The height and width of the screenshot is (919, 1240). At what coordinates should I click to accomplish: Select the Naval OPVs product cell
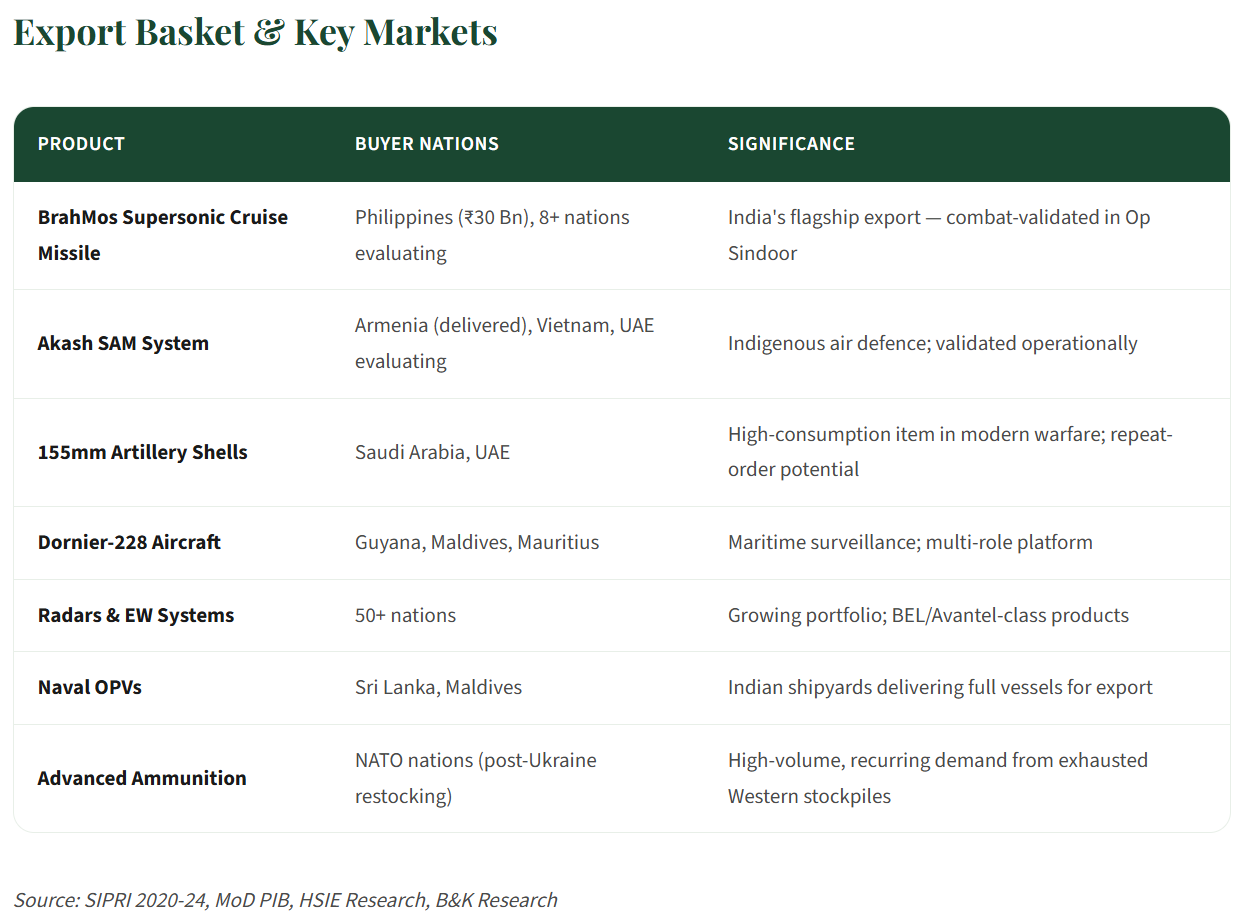90,688
